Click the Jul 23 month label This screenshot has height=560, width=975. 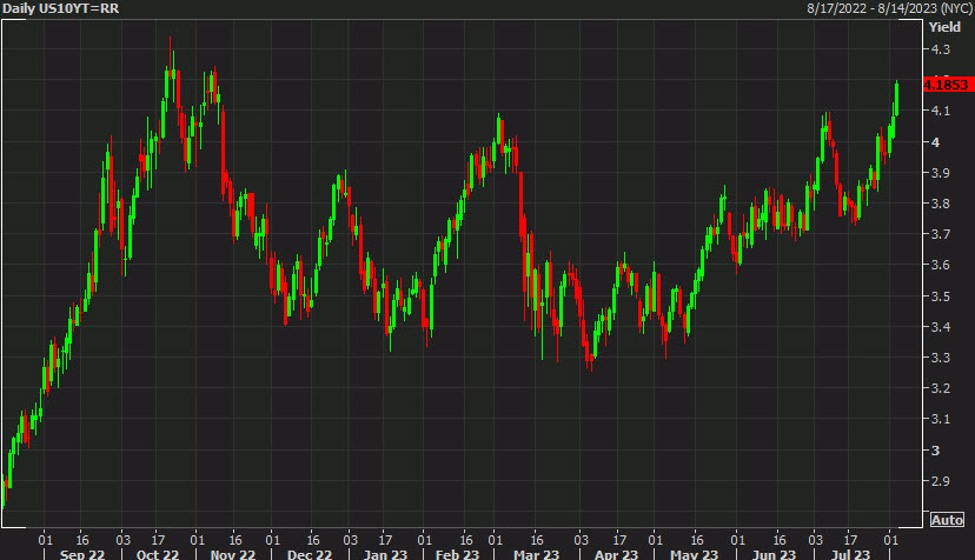click(851, 554)
